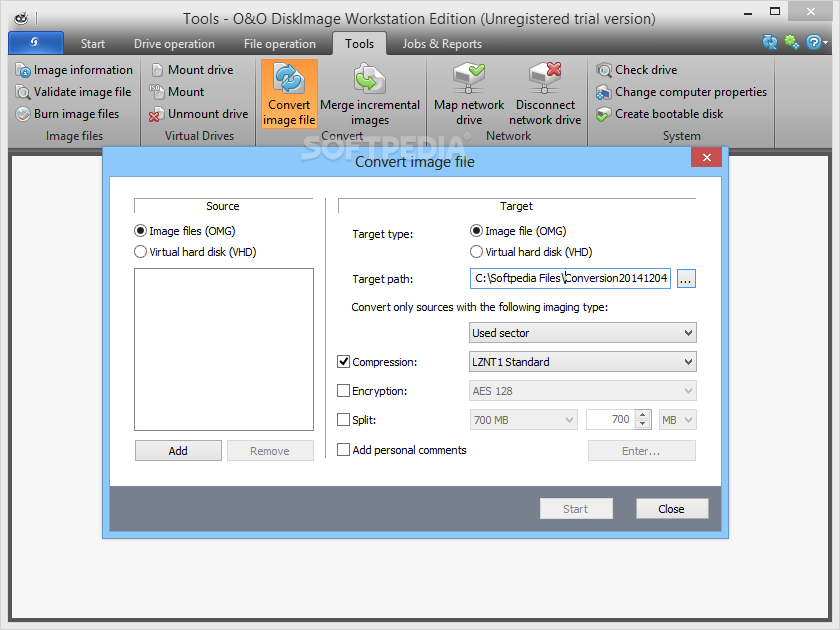Select source Virtual hard disk (VHD)

pos(140,252)
